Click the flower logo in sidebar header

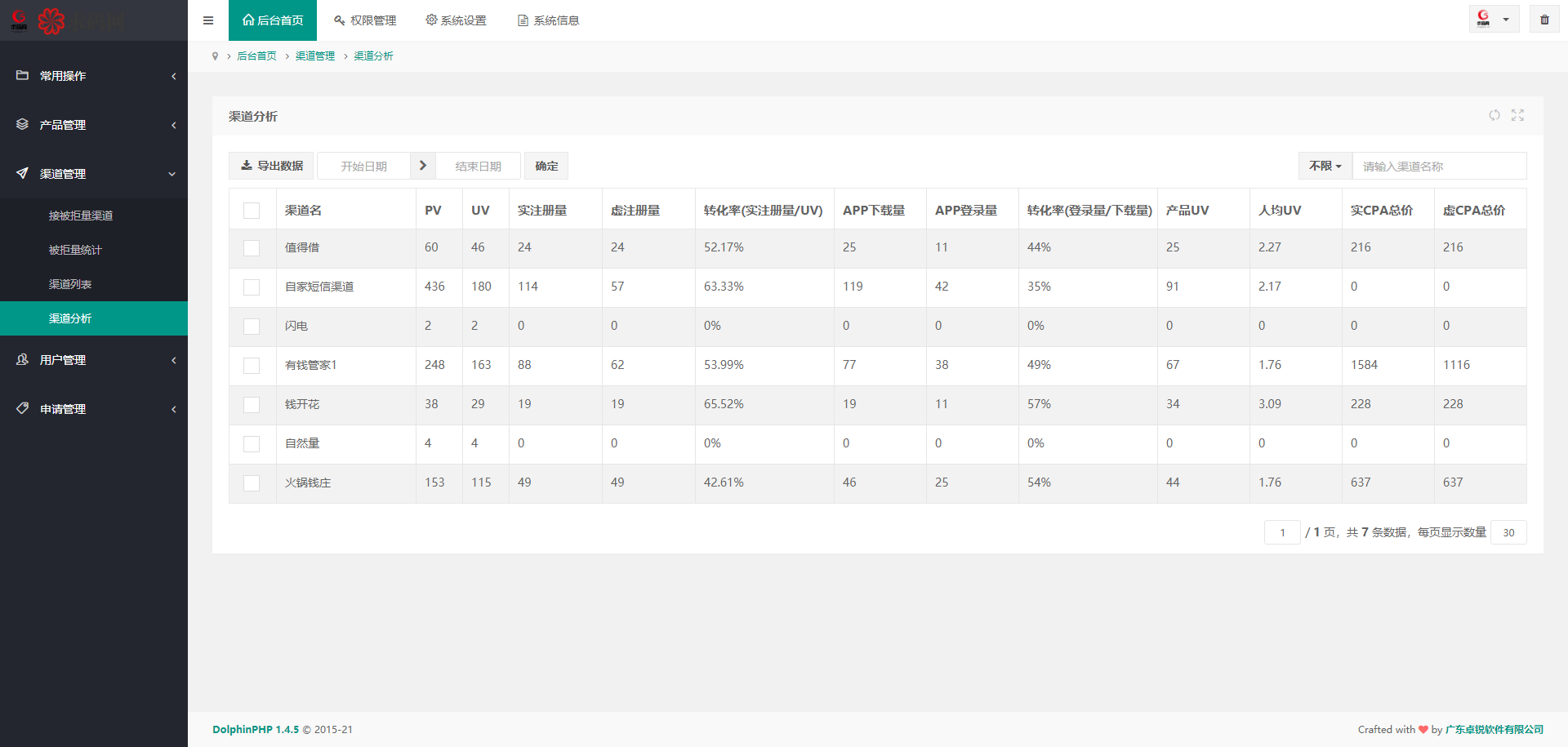[51, 20]
